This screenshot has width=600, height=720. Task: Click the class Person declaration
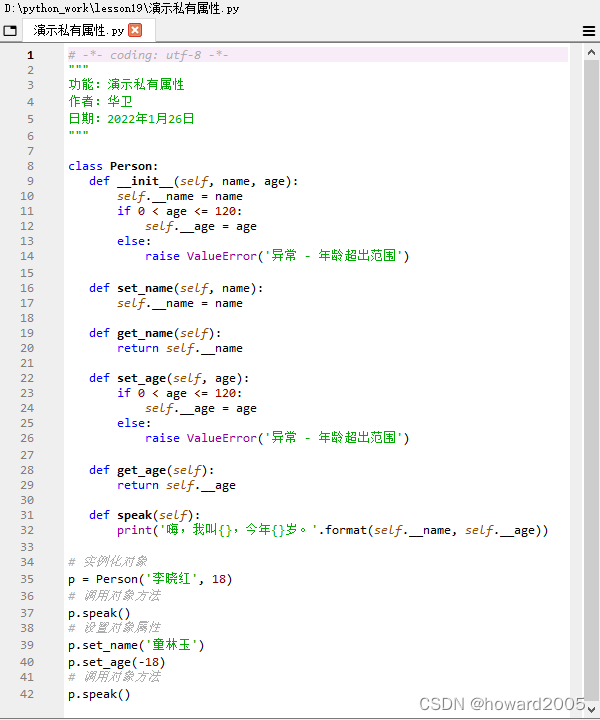(113, 166)
